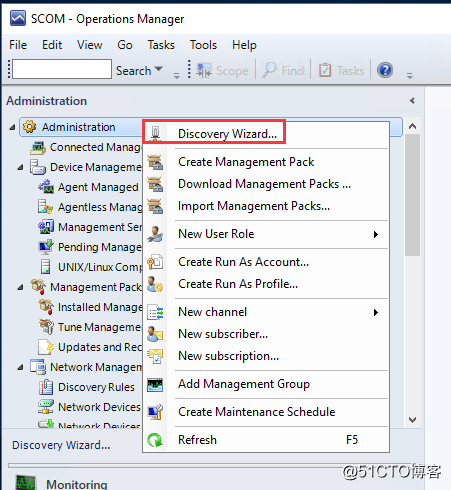Screen dimensions: 451x490
Task: Open the View menu
Action: pos(90,45)
